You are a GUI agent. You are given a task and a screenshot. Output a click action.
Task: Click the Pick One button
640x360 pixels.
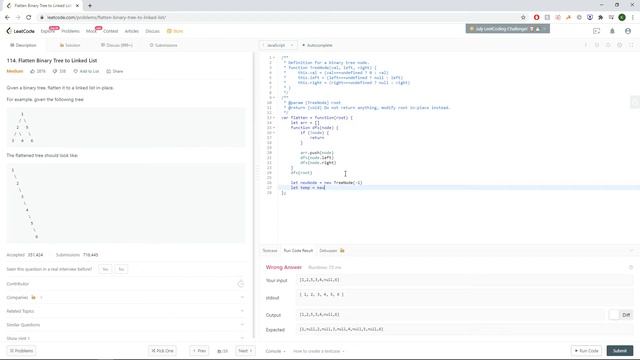(162, 351)
